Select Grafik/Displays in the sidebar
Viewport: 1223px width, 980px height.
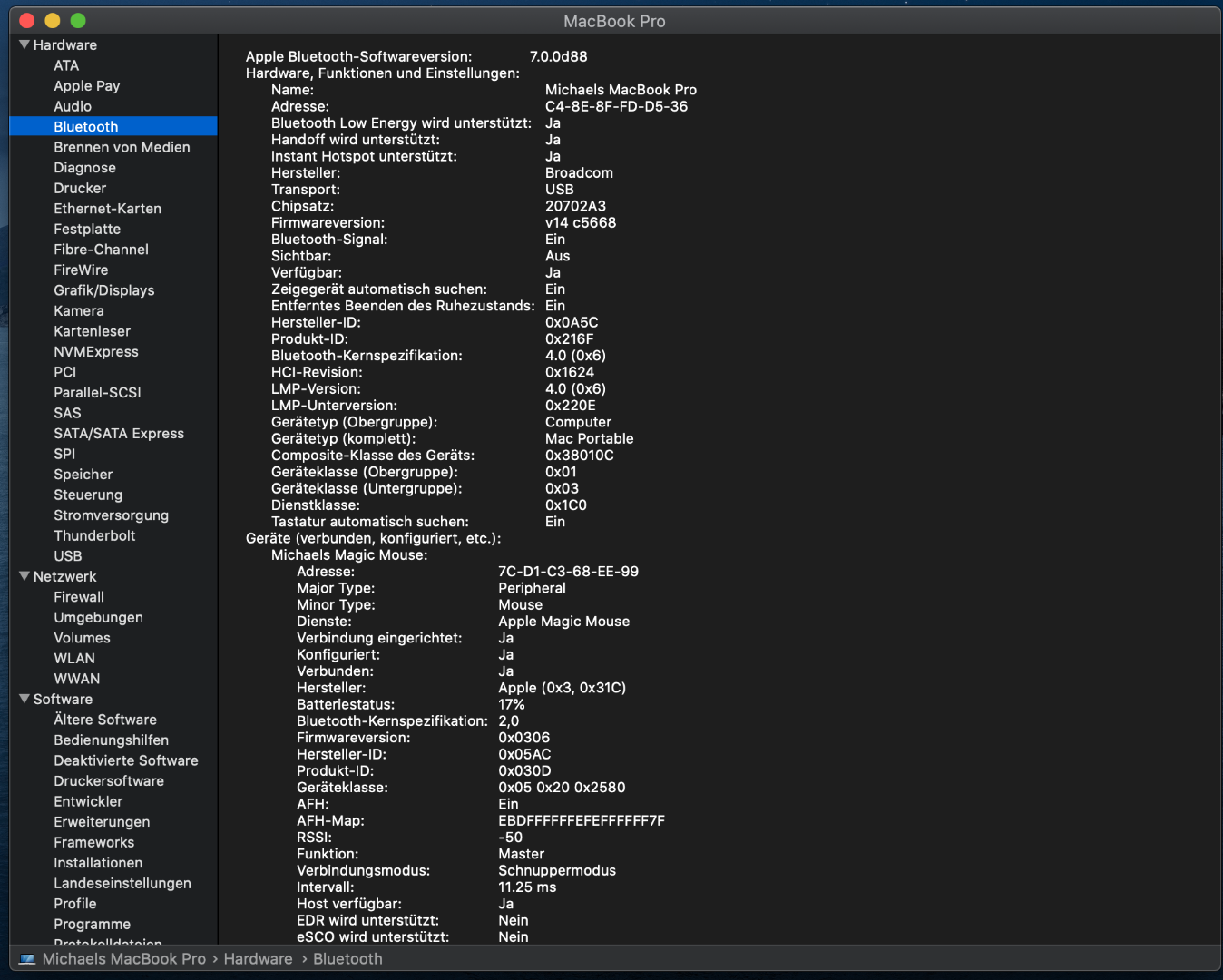(x=104, y=290)
